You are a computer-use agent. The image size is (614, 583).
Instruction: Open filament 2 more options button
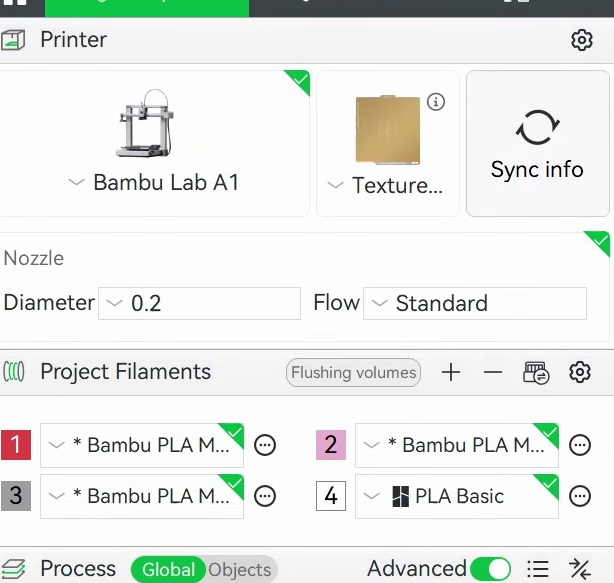[x=580, y=445]
